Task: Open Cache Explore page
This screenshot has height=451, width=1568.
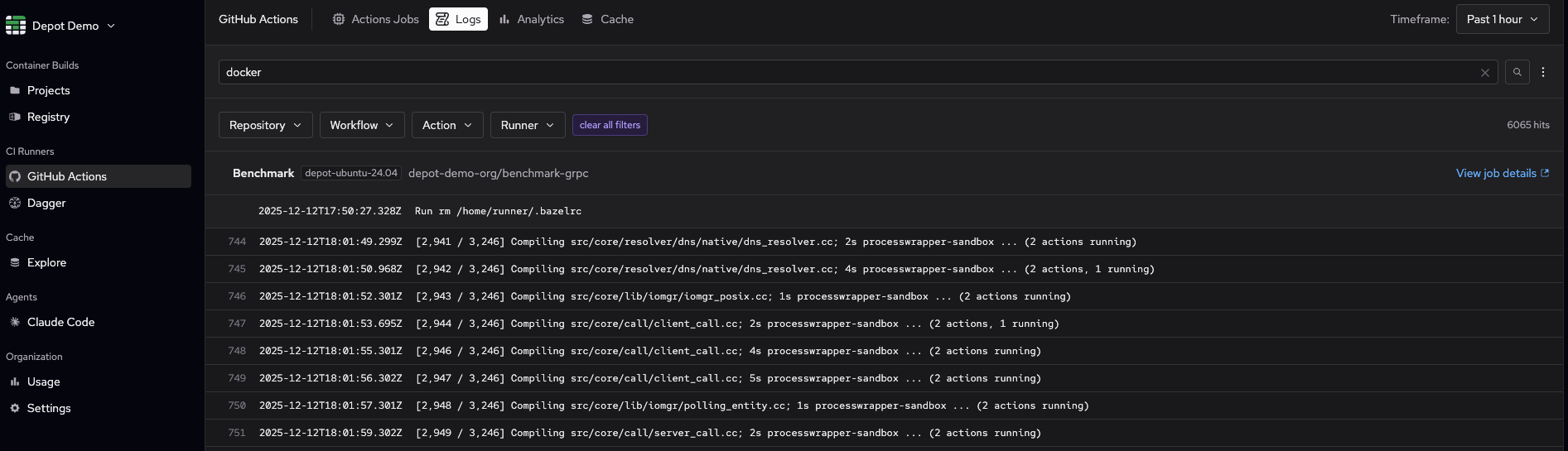Action: [x=46, y=262]
